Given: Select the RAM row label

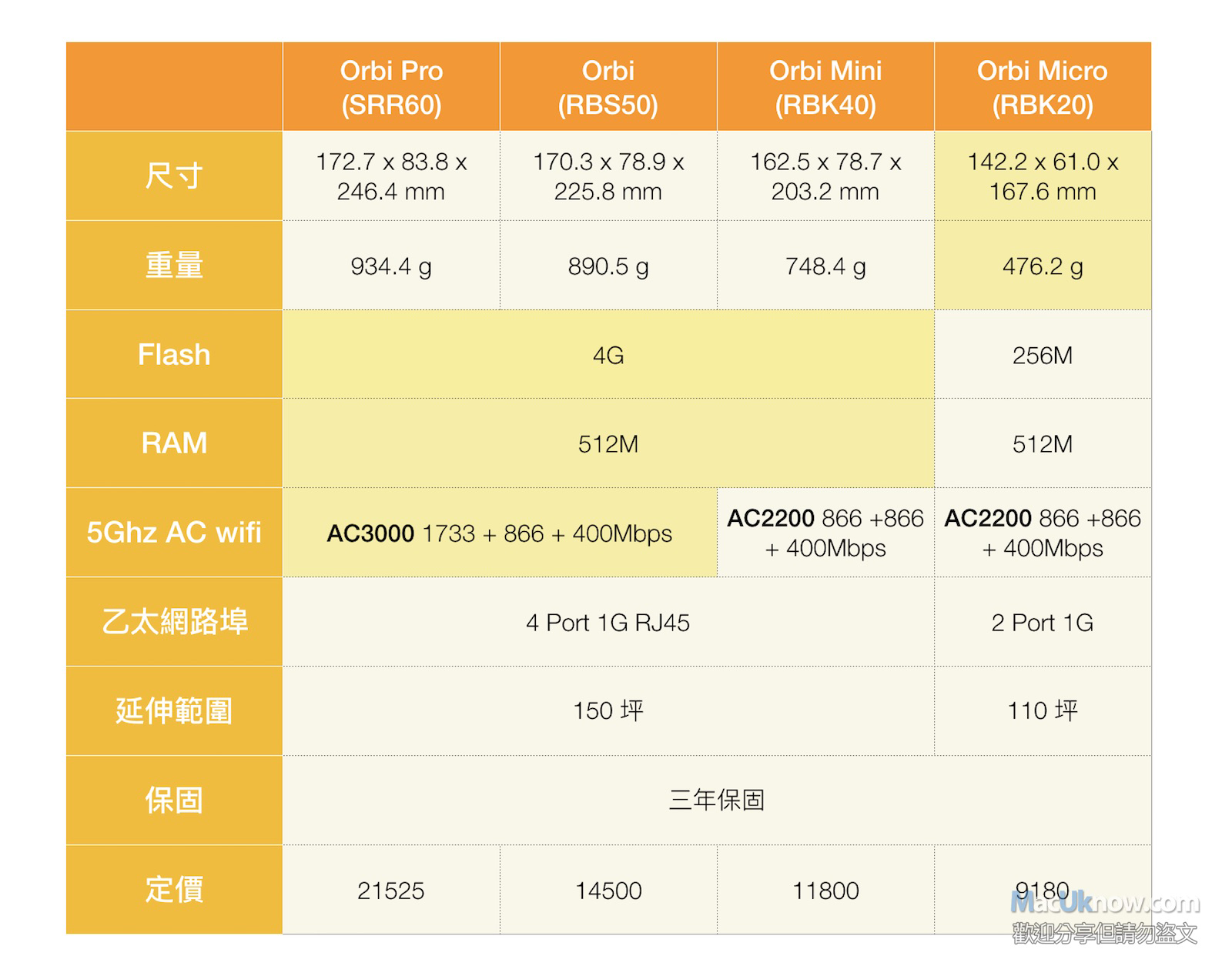Looking at the screenshot, I should point(174,443).
